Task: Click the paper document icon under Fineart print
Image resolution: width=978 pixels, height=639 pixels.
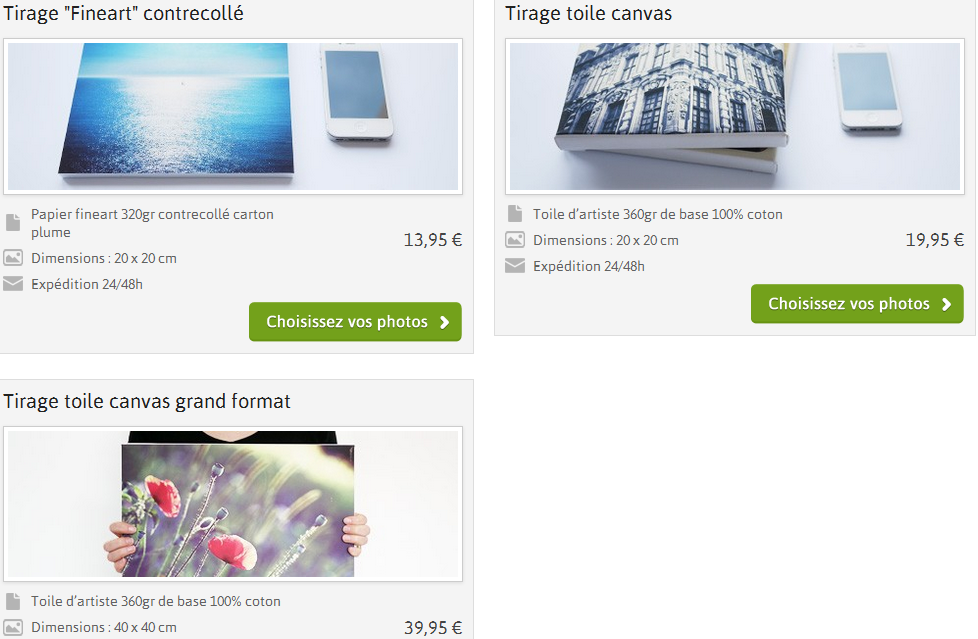Action: point(13,222)
